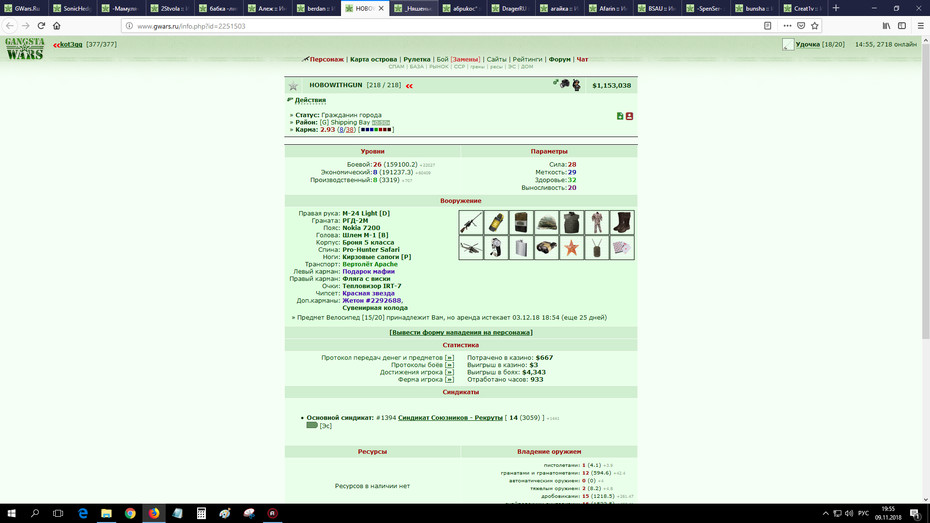
Task: Click the M-24 Light rifle item icon
Action: point(470,222)
